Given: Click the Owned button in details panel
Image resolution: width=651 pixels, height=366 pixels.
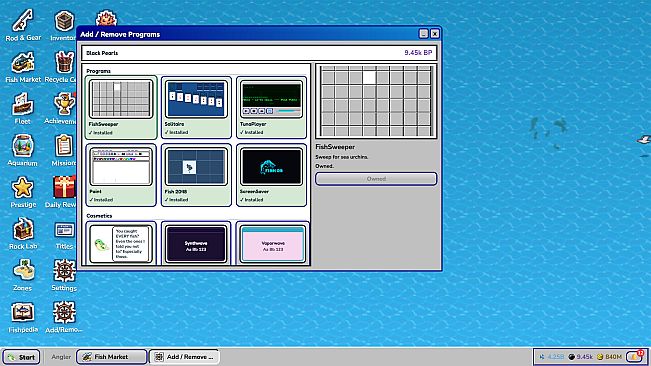Looking at the screenshot, I should pos(376,179).
